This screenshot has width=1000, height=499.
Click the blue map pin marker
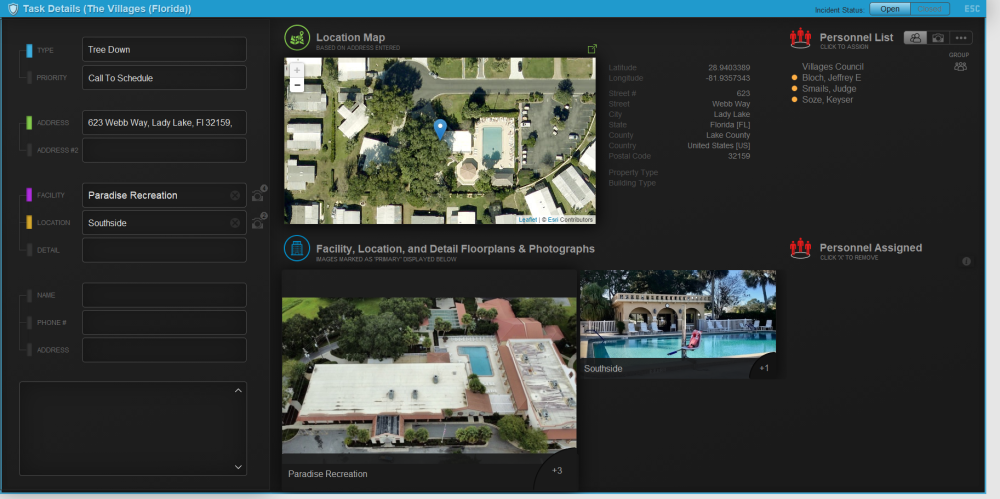click(x=440, y=128)
